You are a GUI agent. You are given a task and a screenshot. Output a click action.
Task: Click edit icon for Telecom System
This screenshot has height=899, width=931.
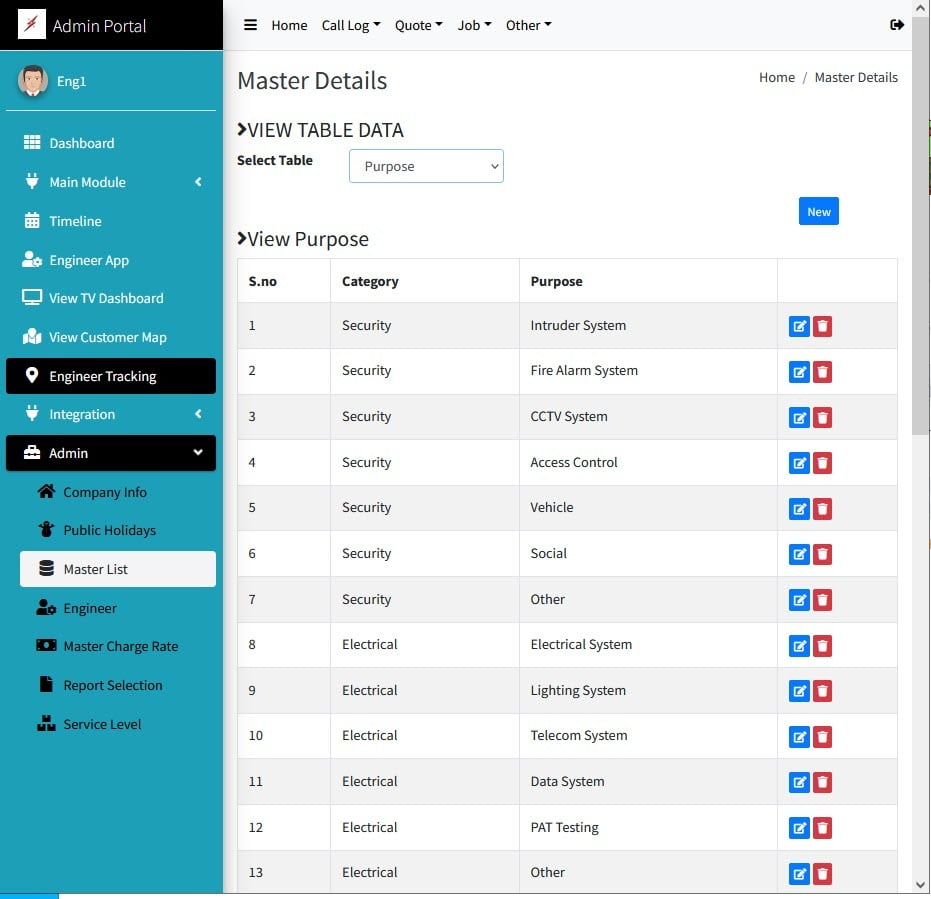[x=799, y=737]
